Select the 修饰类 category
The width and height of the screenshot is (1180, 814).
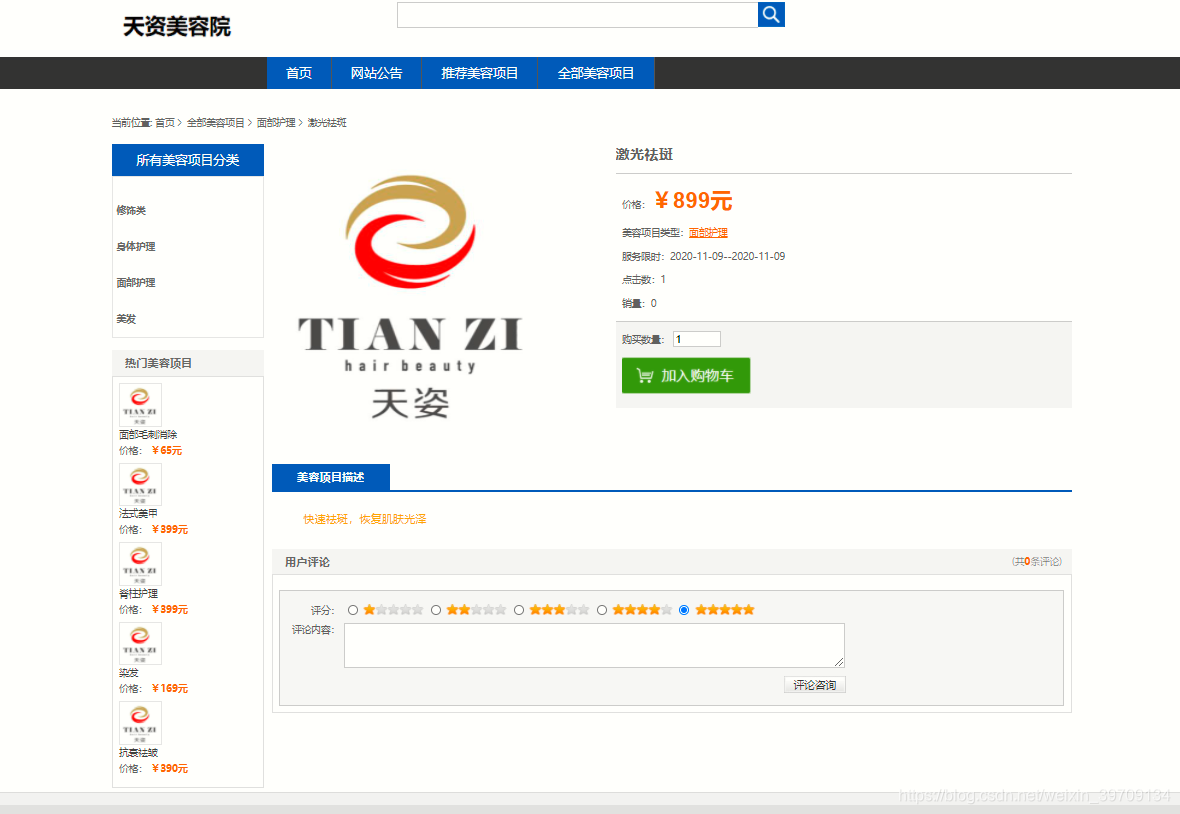131,211
